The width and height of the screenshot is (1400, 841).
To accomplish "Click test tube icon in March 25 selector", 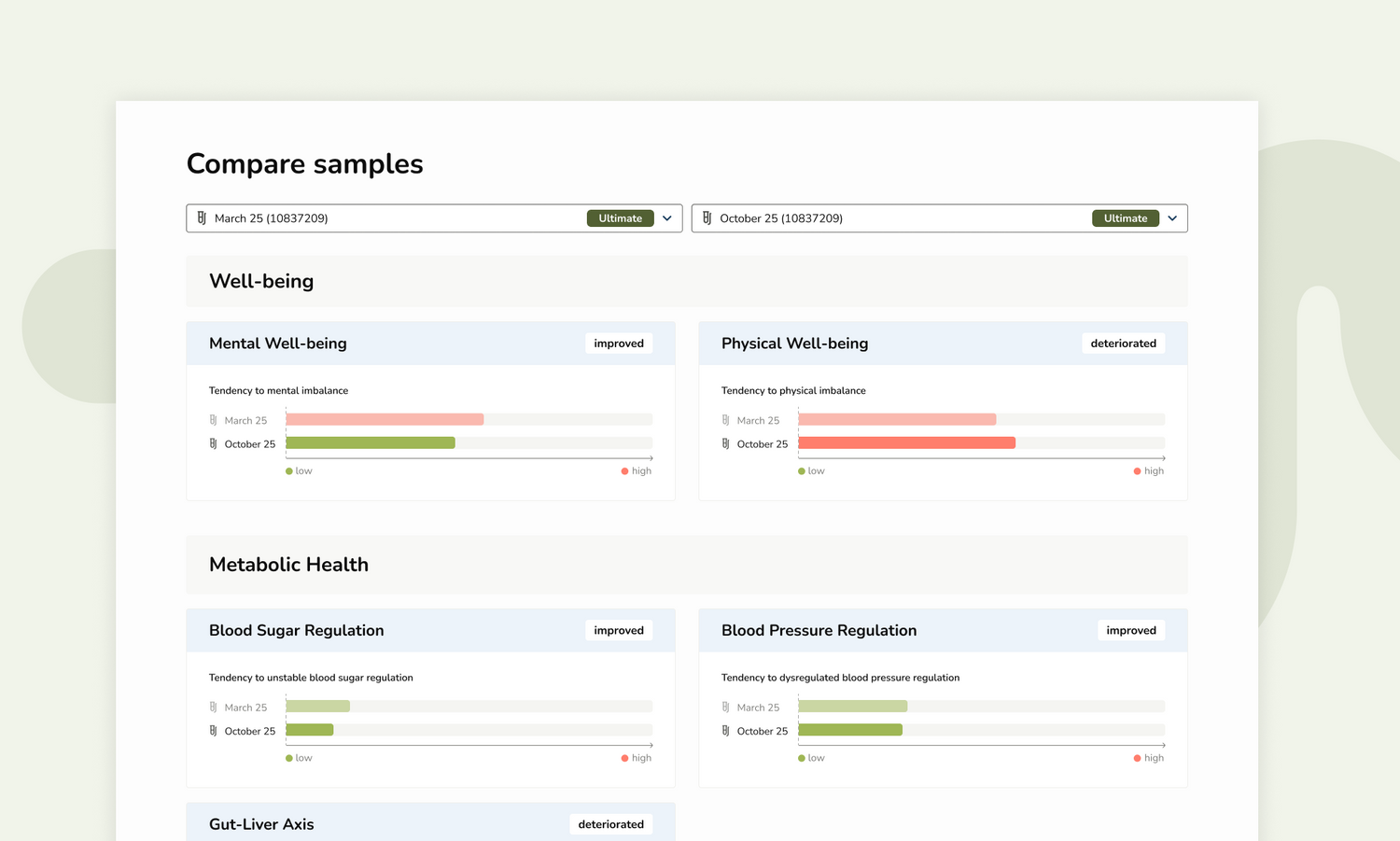I will pyautogui.click(x=202, y=218).
